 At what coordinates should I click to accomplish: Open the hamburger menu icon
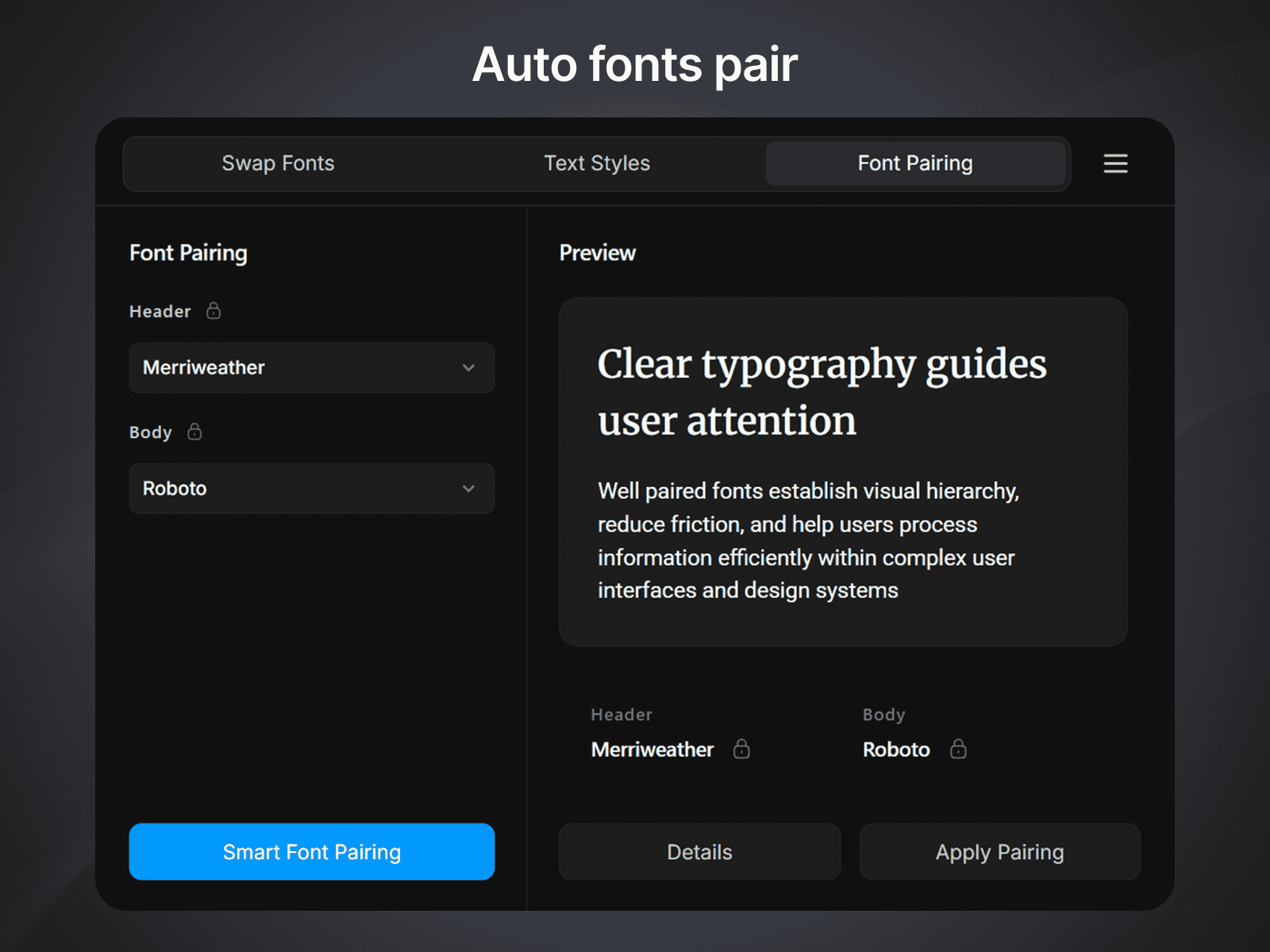pos(1115,163)
